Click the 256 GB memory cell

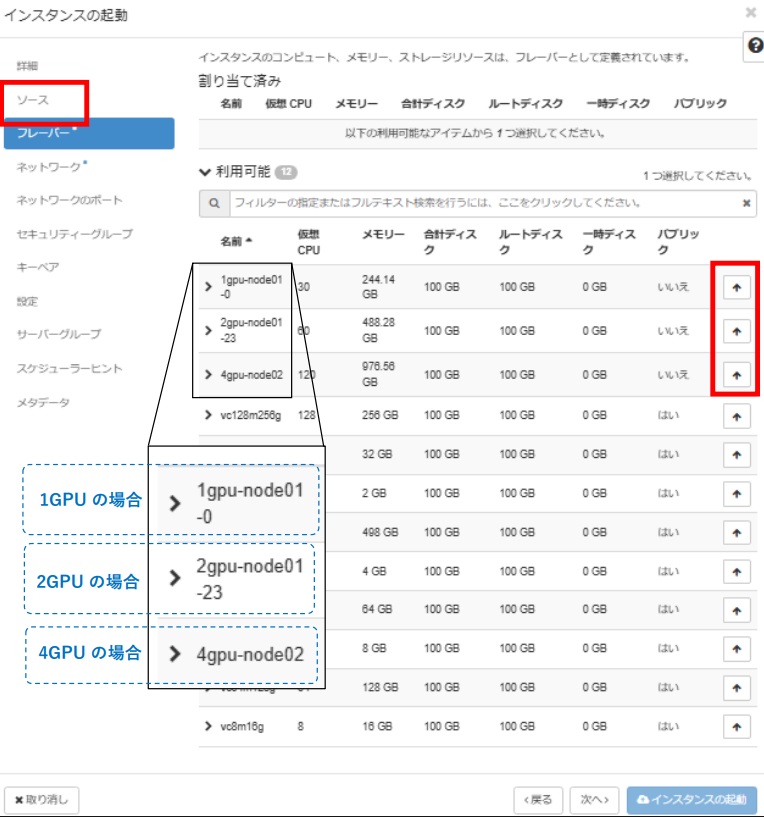tap(380, 415)
